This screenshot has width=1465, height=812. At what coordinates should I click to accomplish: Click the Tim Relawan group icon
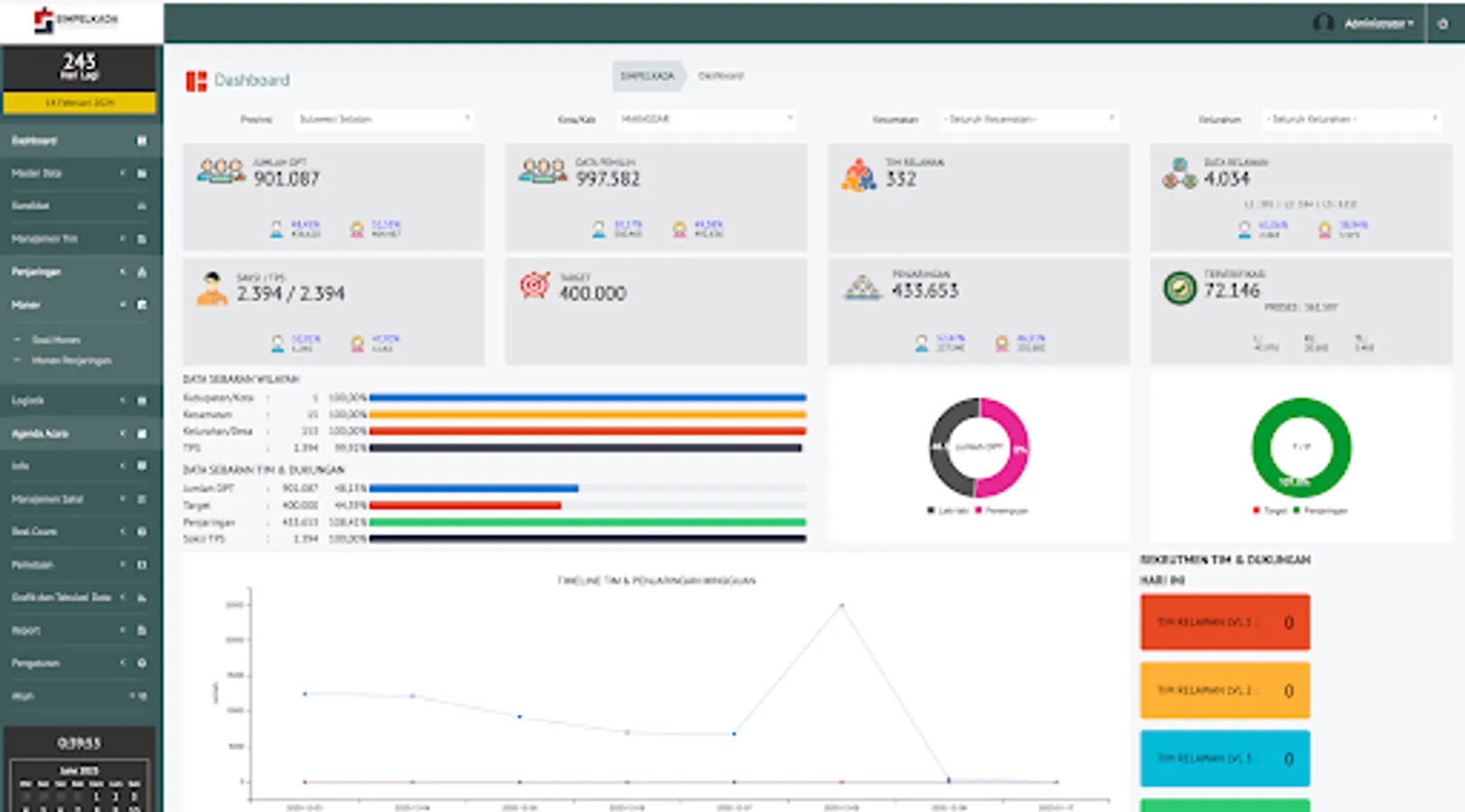[x=858, y=174]
